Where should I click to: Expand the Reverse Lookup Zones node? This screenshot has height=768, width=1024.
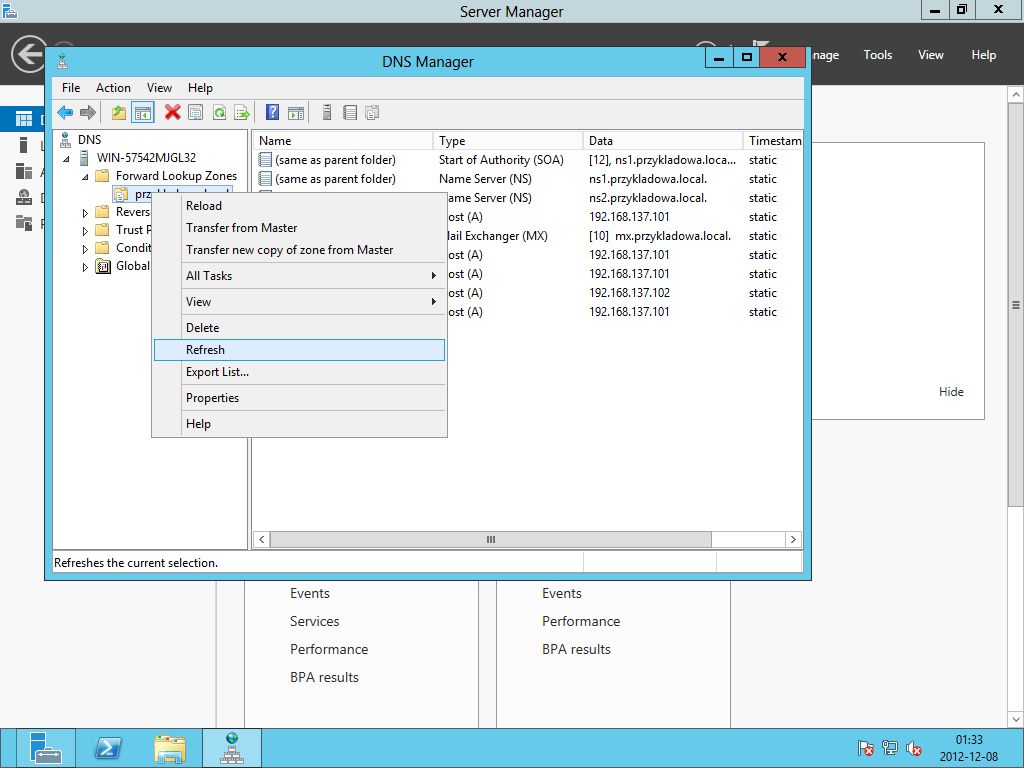coord(85,213)
